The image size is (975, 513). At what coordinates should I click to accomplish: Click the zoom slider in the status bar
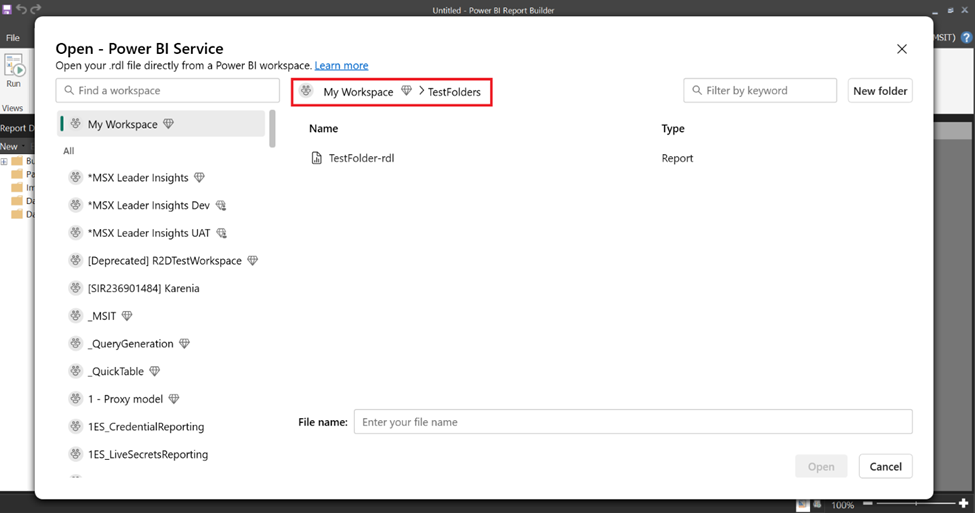click(915, 503)
